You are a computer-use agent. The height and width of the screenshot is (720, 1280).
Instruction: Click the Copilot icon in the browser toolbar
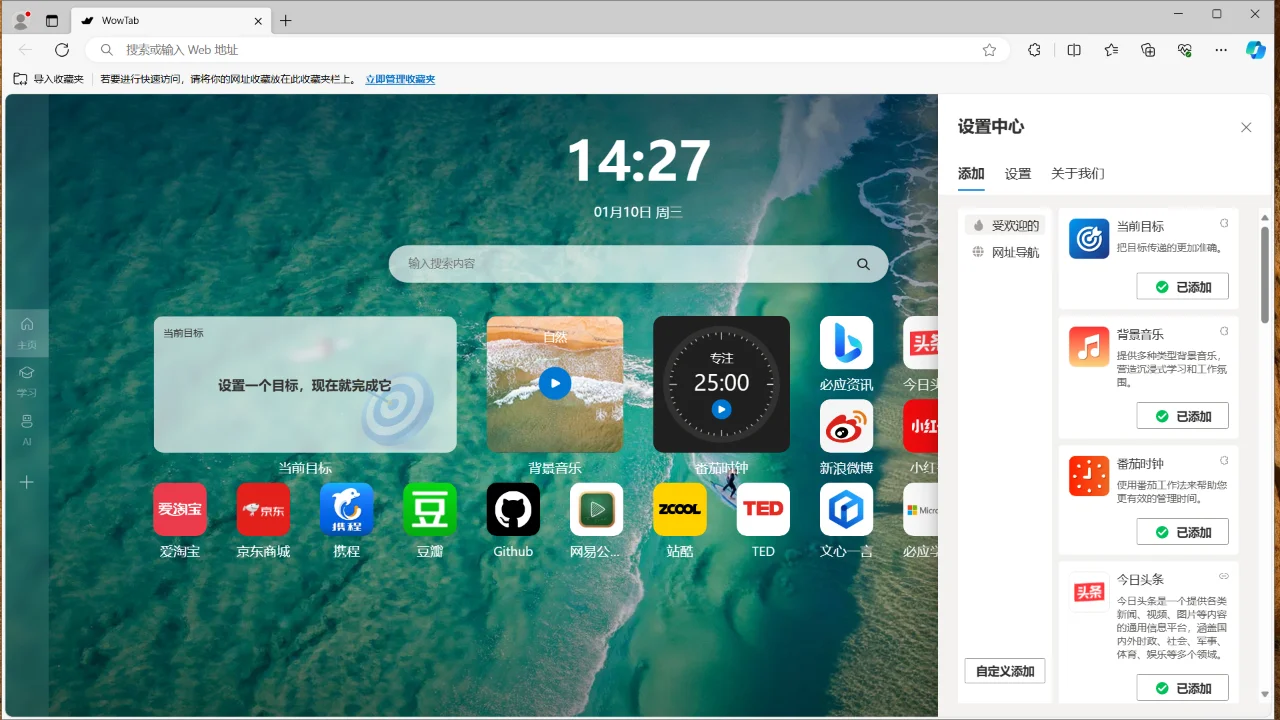tap(1256, 50)
